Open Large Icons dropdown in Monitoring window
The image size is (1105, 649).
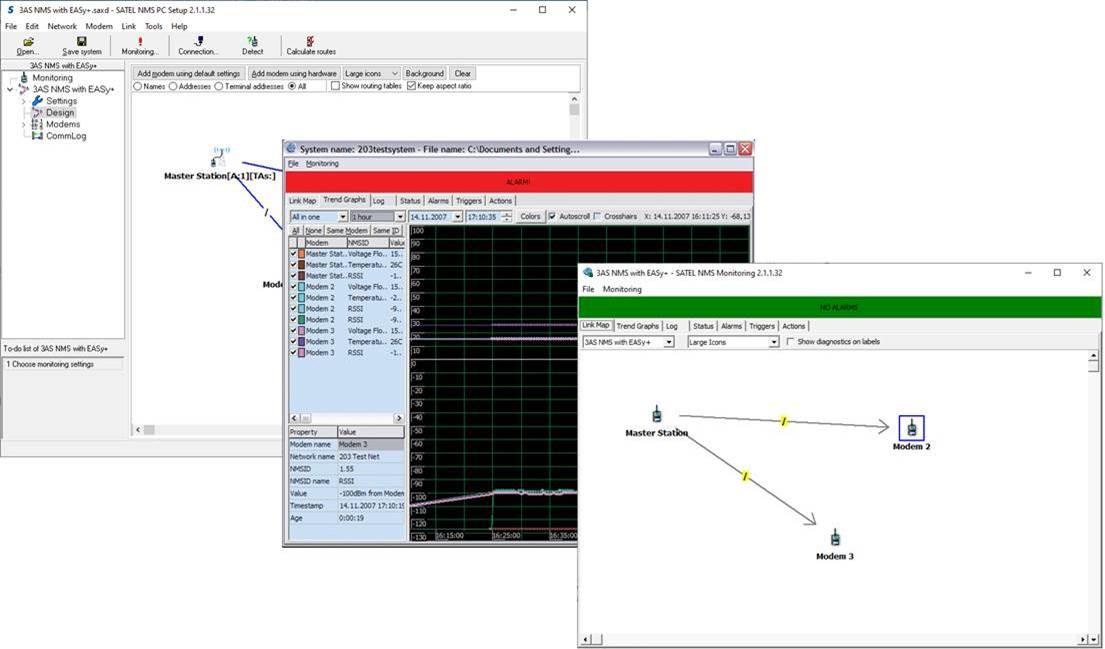point(773,342)
